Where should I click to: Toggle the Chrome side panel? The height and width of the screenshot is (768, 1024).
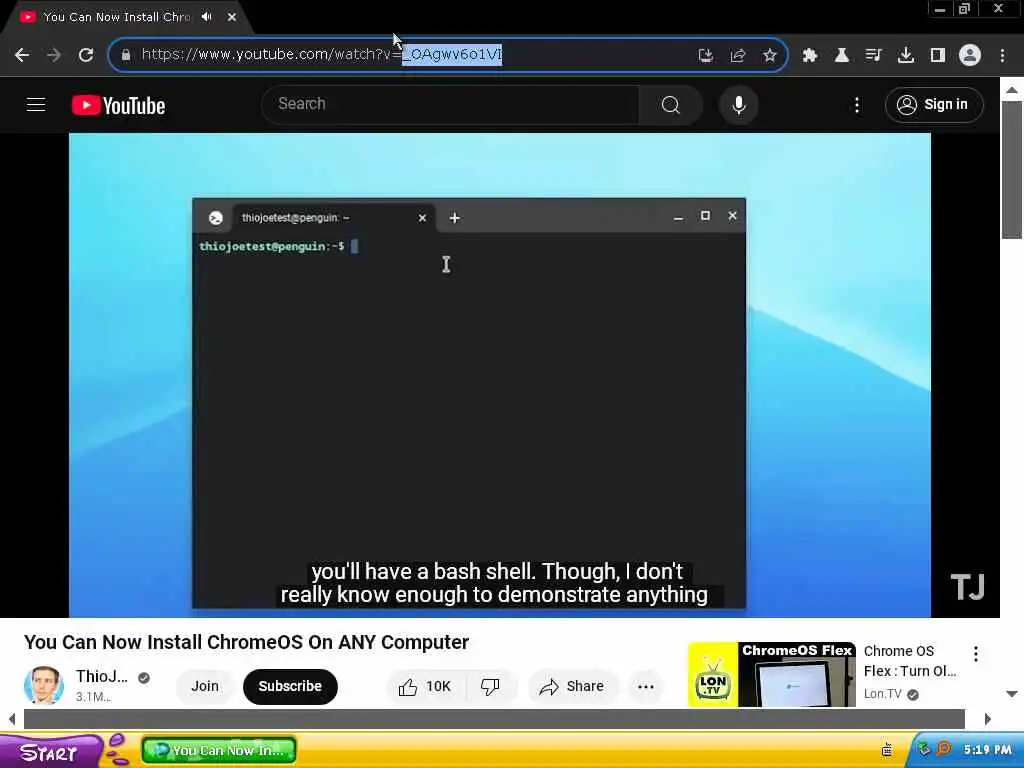[x=938, y=55]
